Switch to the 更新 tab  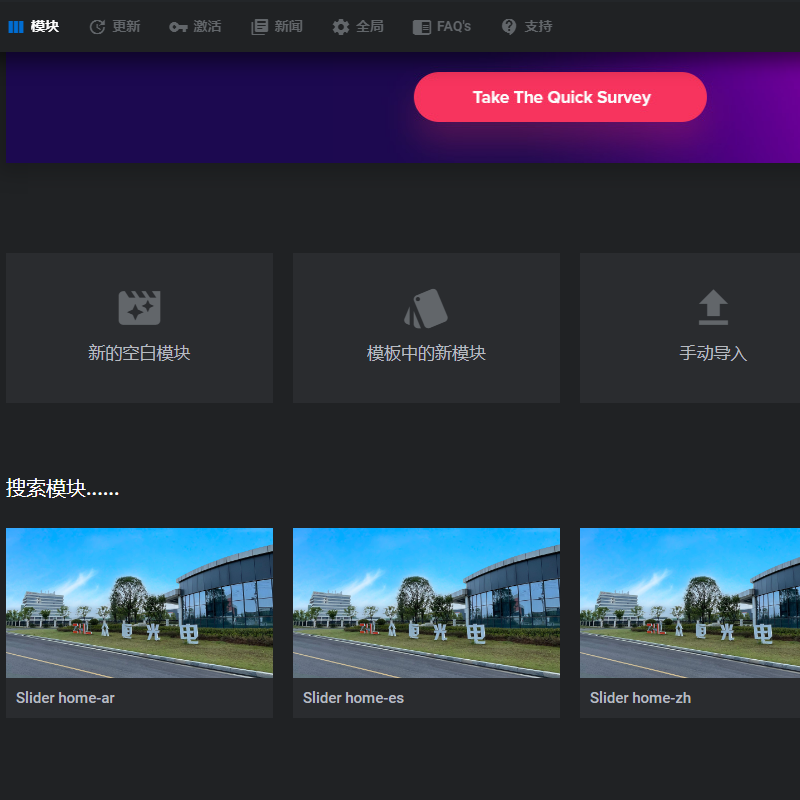pyautogui.click(x=126, y=26)
